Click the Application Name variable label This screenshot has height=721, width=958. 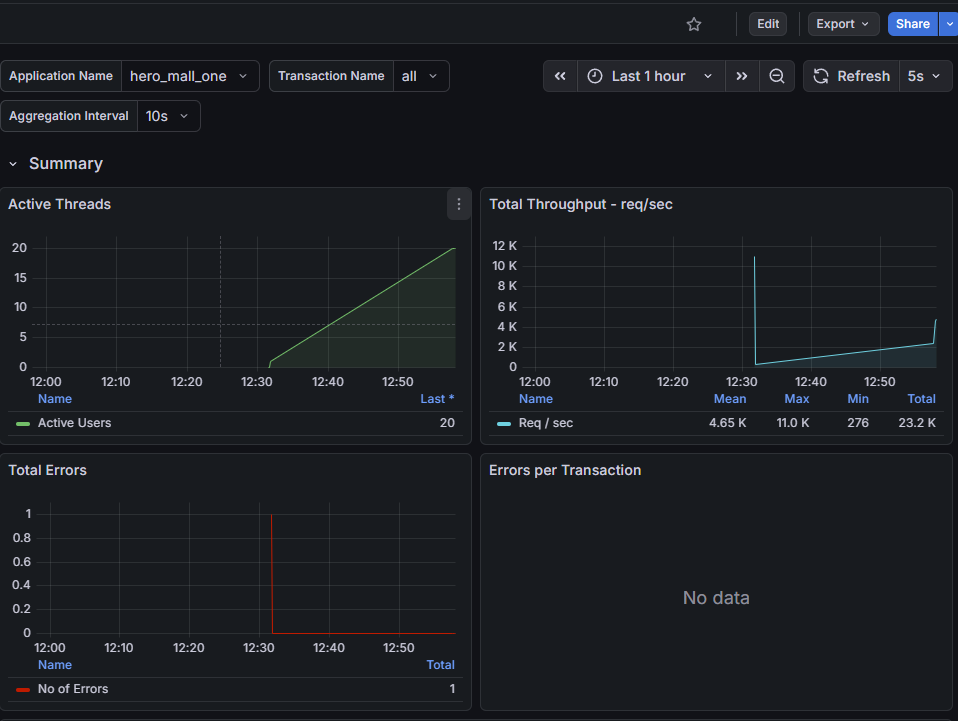tap(61, 76)
